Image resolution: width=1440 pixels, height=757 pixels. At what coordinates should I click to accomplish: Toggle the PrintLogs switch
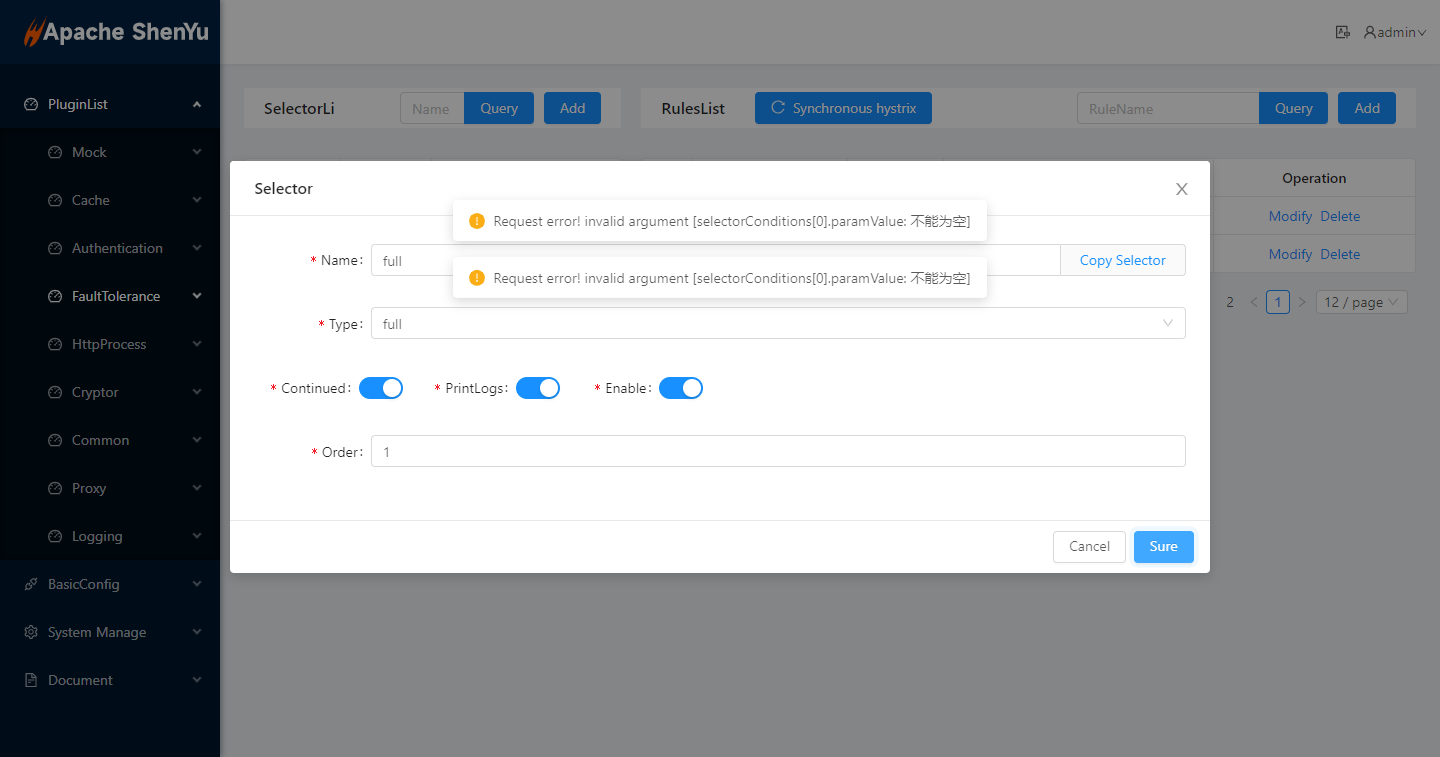coord(538,388)
